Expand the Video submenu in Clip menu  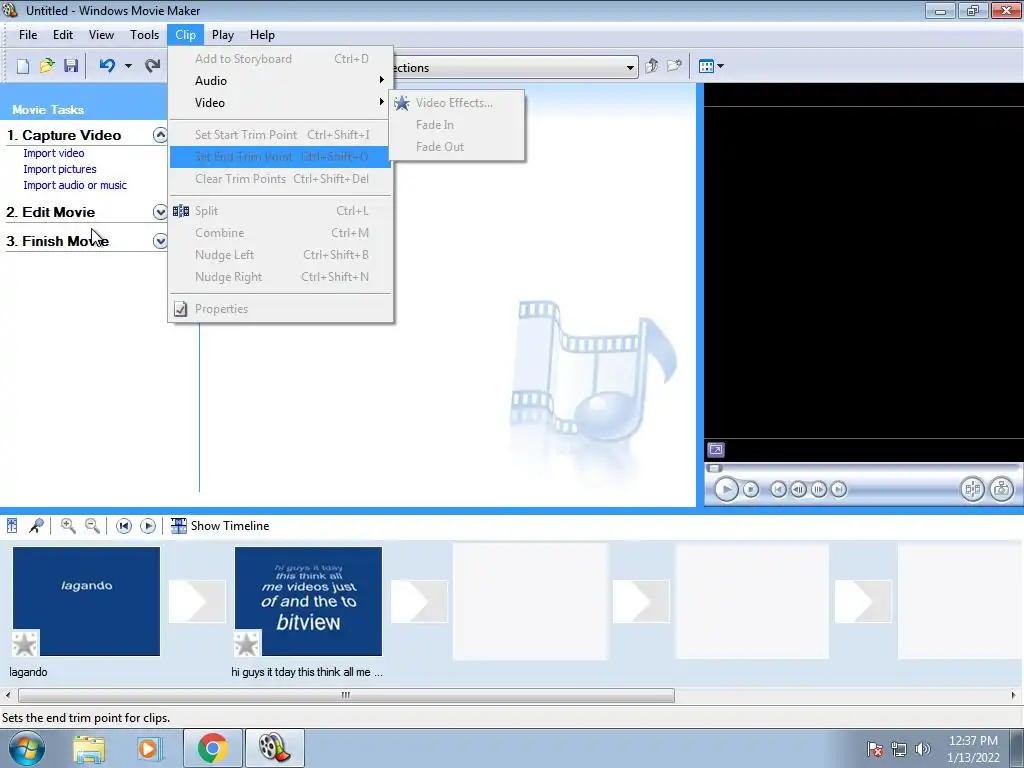click(x=280, y=103)
